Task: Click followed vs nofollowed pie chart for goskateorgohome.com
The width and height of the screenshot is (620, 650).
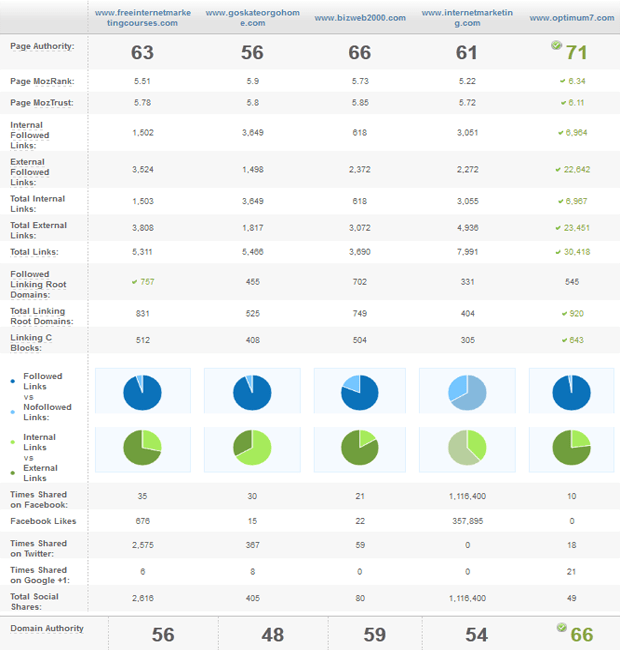Action: point(252,392)
